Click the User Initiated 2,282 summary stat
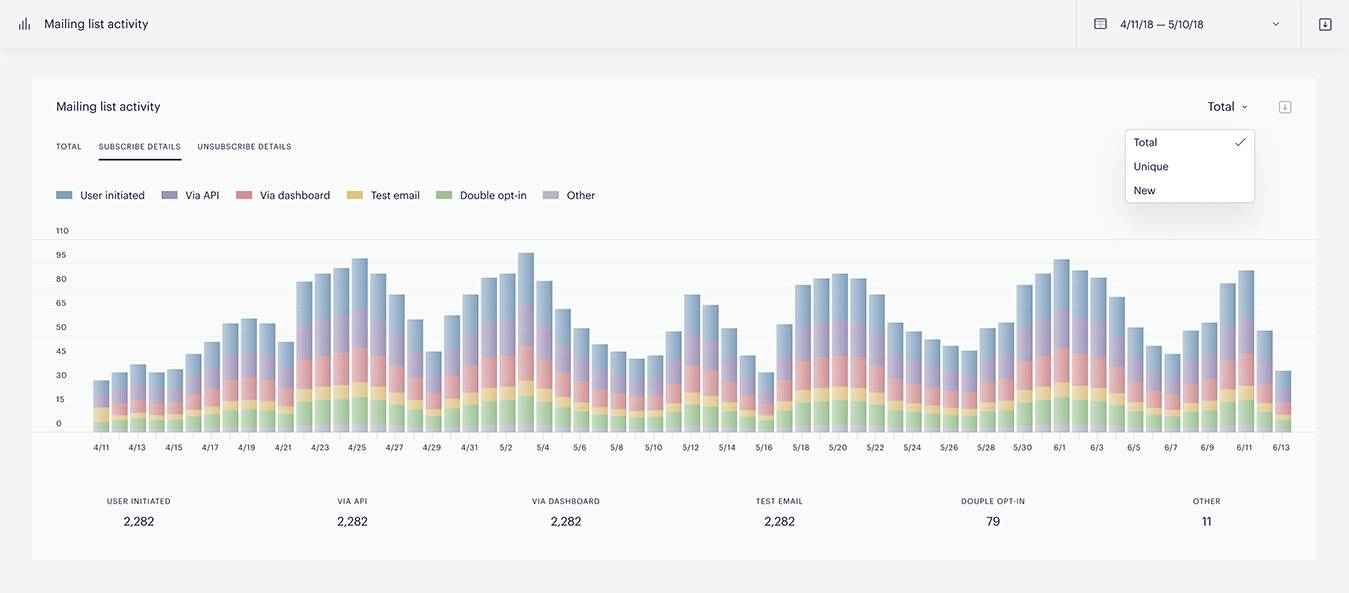Screen dimensions: 1349x593 tap(139, 512)
